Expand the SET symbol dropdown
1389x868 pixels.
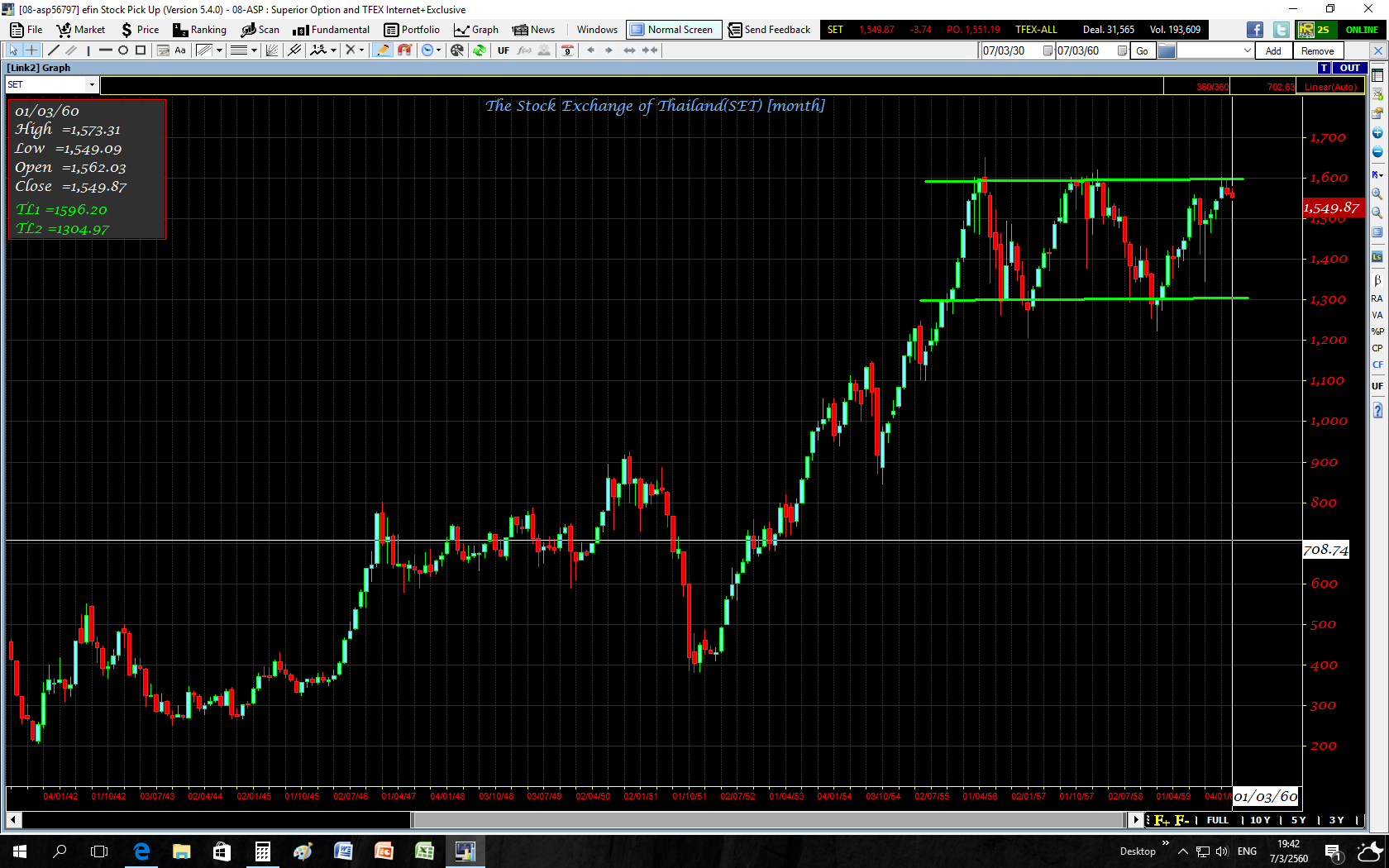click(x=92, y=84)
